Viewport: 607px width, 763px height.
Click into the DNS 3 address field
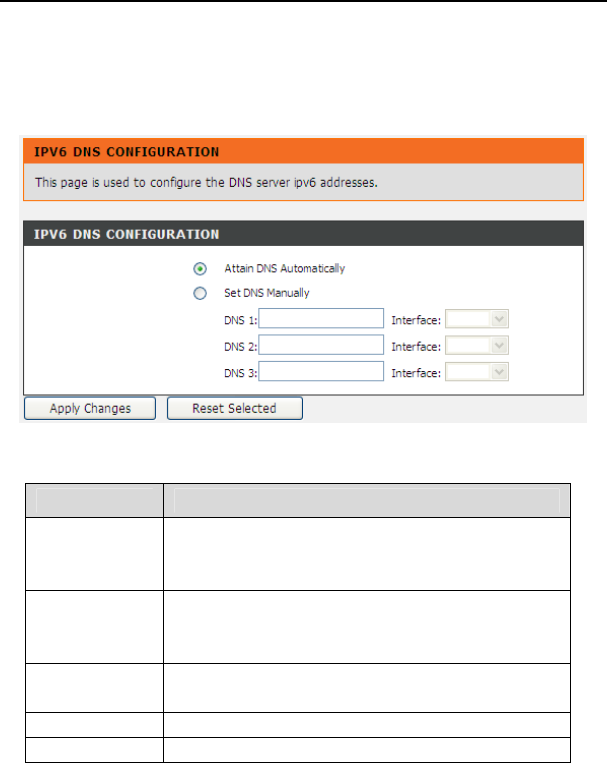click(x=322, y=371)
